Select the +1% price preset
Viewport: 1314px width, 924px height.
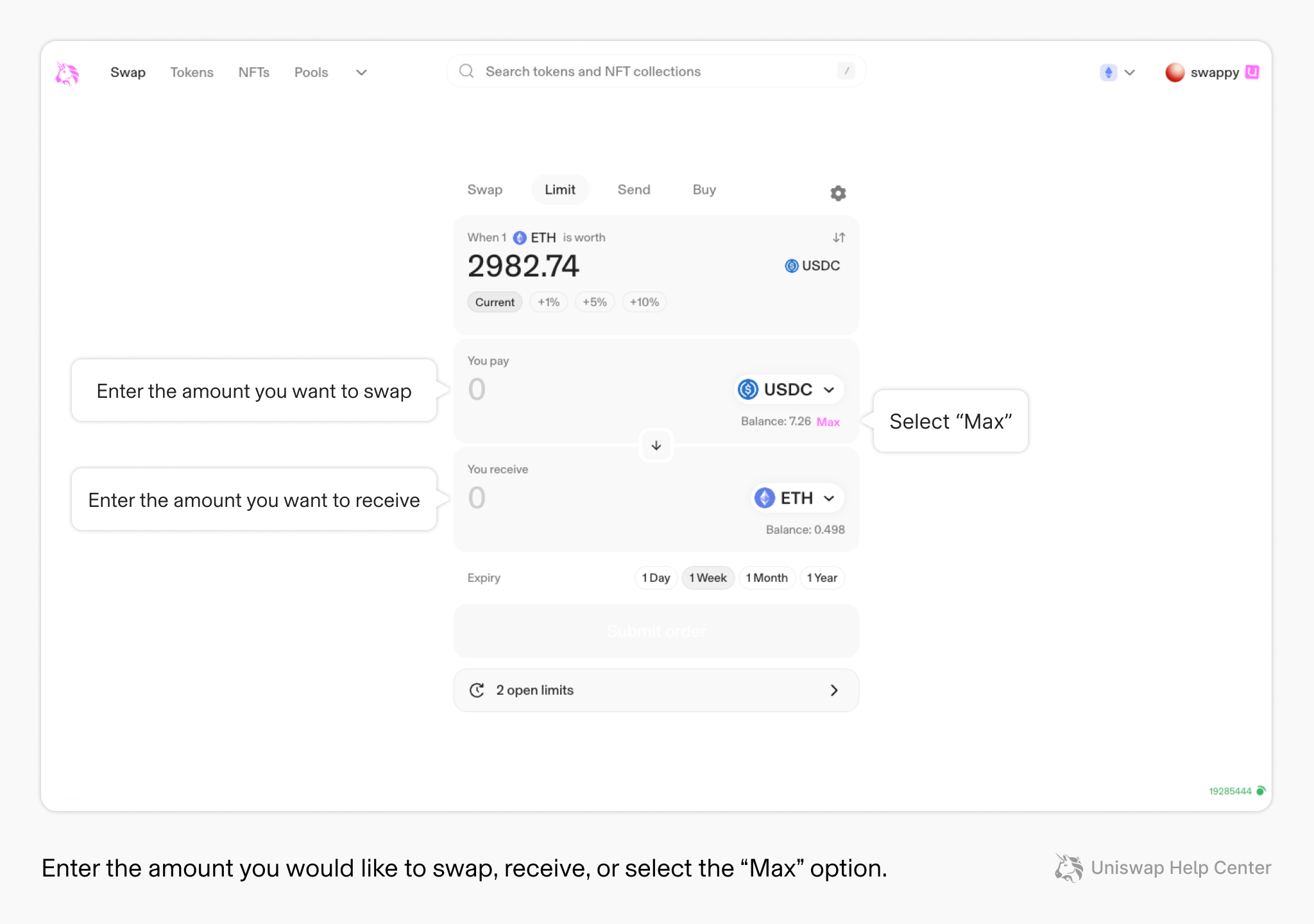pos(549,302)
